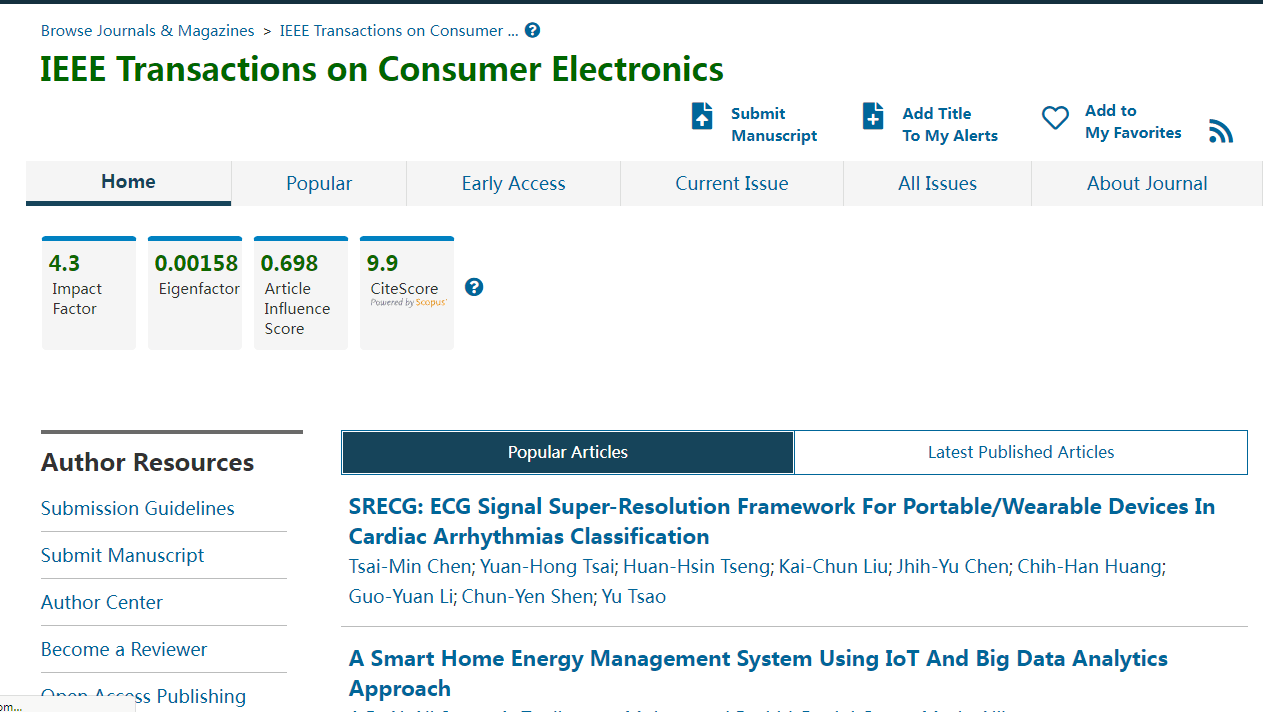This screenshot has height=712, width=1263.
Task: Select the About Journal tab
Action: point(1147,183)
